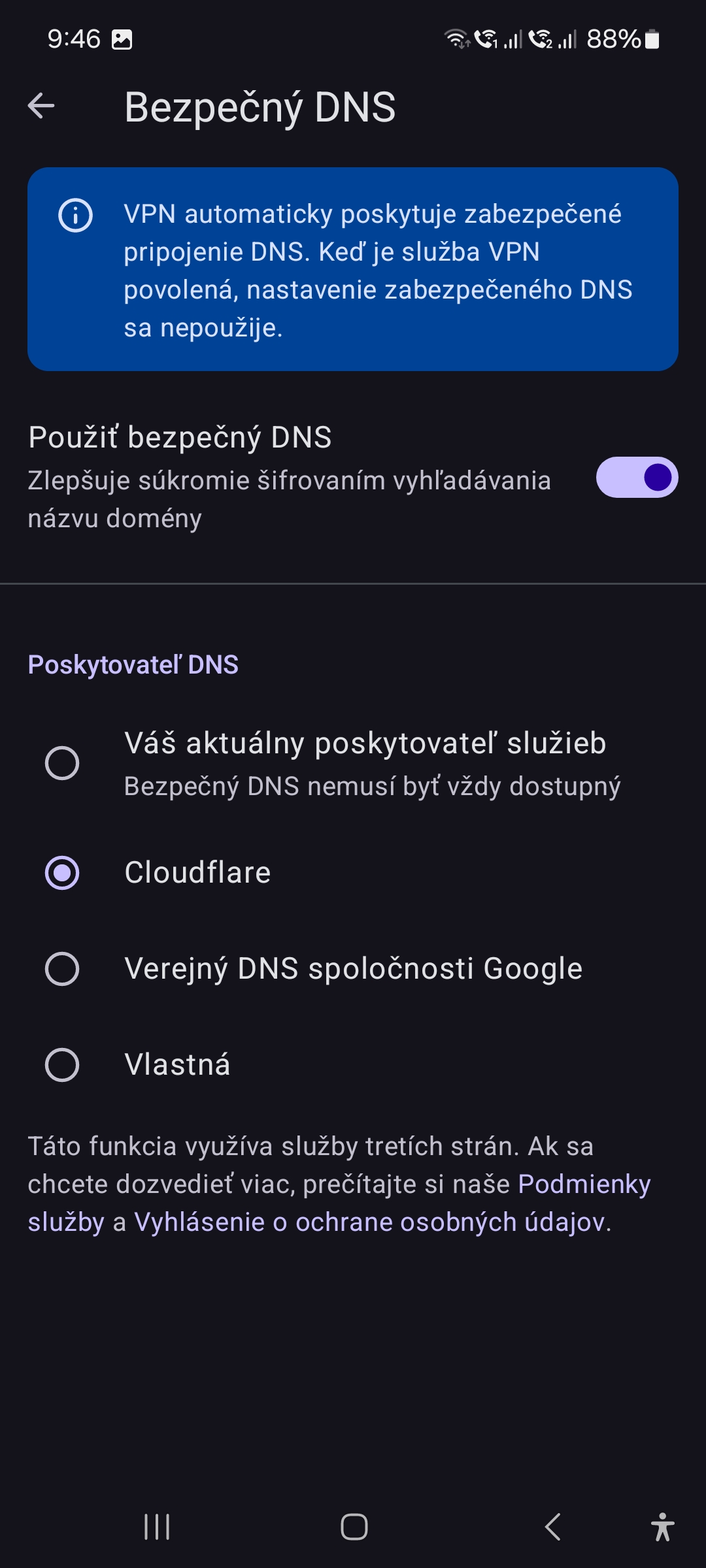The height and width of the screenshot is (1568, 706).
Task: Open the 'Podmienky služby' link
Action: tap(584, 1184)
